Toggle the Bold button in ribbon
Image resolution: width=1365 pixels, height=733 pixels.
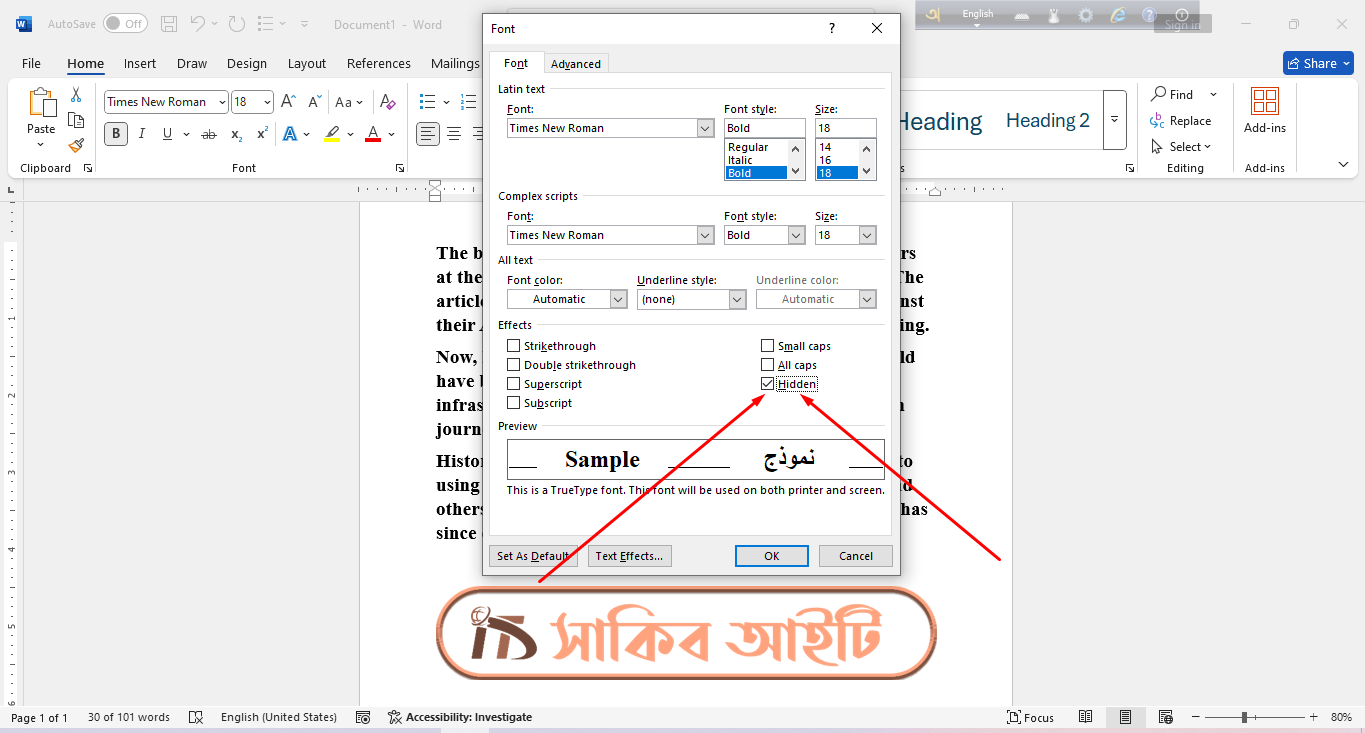click(116, 134)
